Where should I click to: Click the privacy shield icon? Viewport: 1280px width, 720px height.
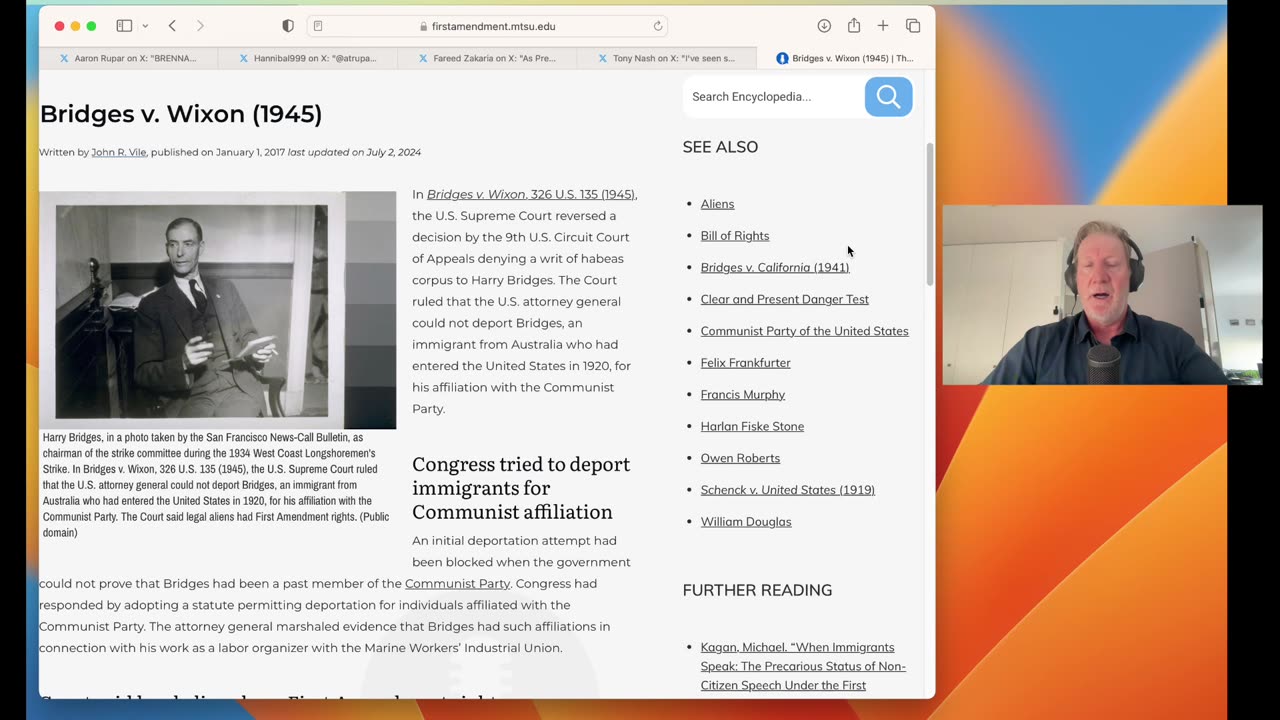coord(288,26)
